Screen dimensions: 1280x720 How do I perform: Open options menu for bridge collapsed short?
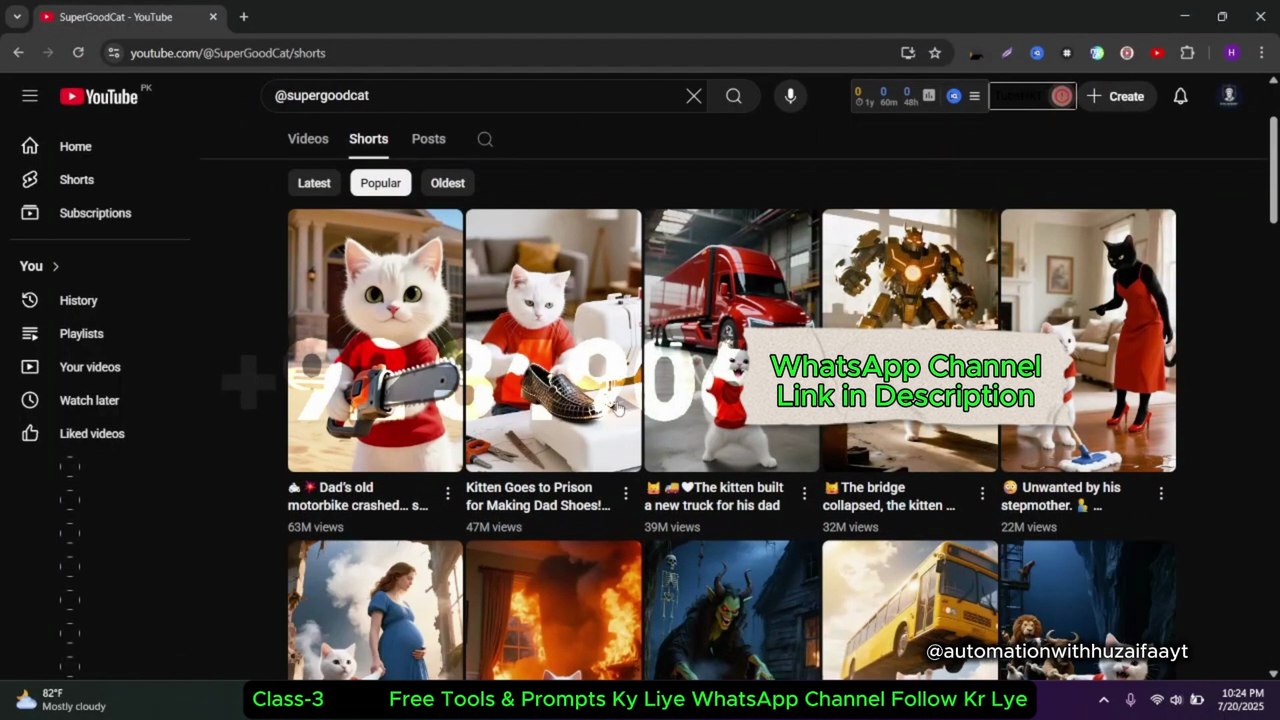982,493
